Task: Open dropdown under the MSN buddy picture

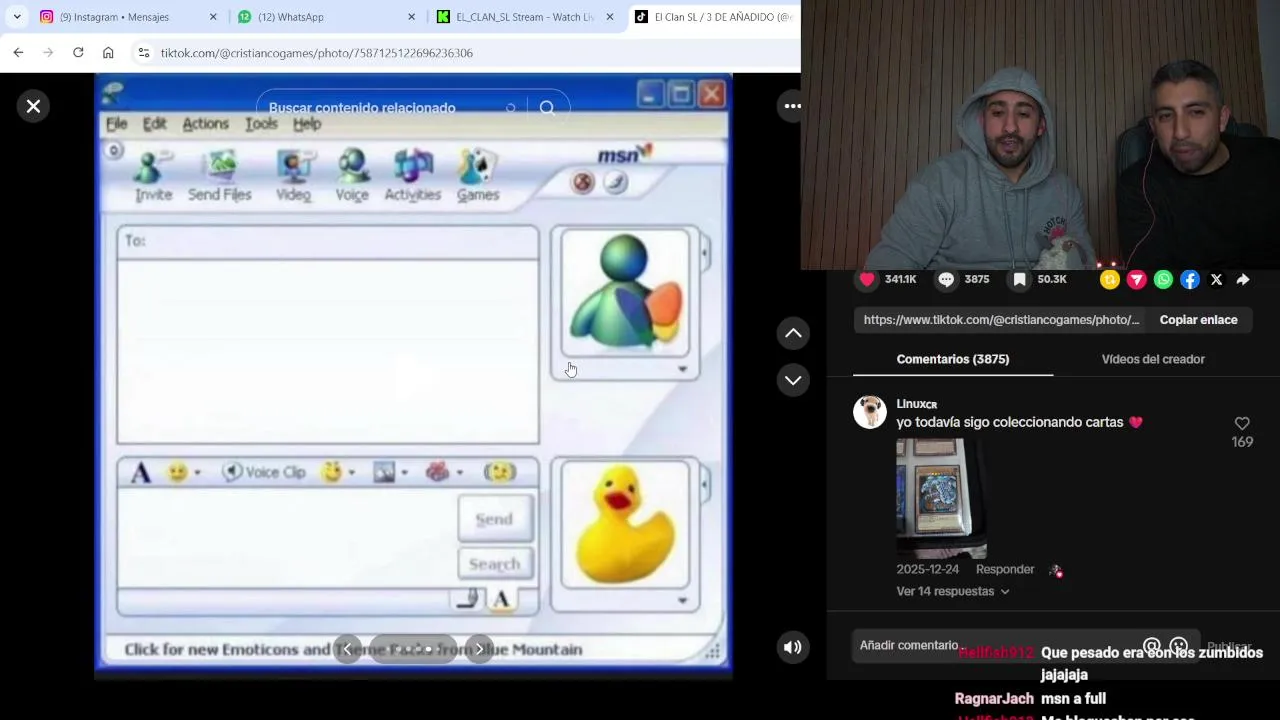Action: [x=683, y=369]
